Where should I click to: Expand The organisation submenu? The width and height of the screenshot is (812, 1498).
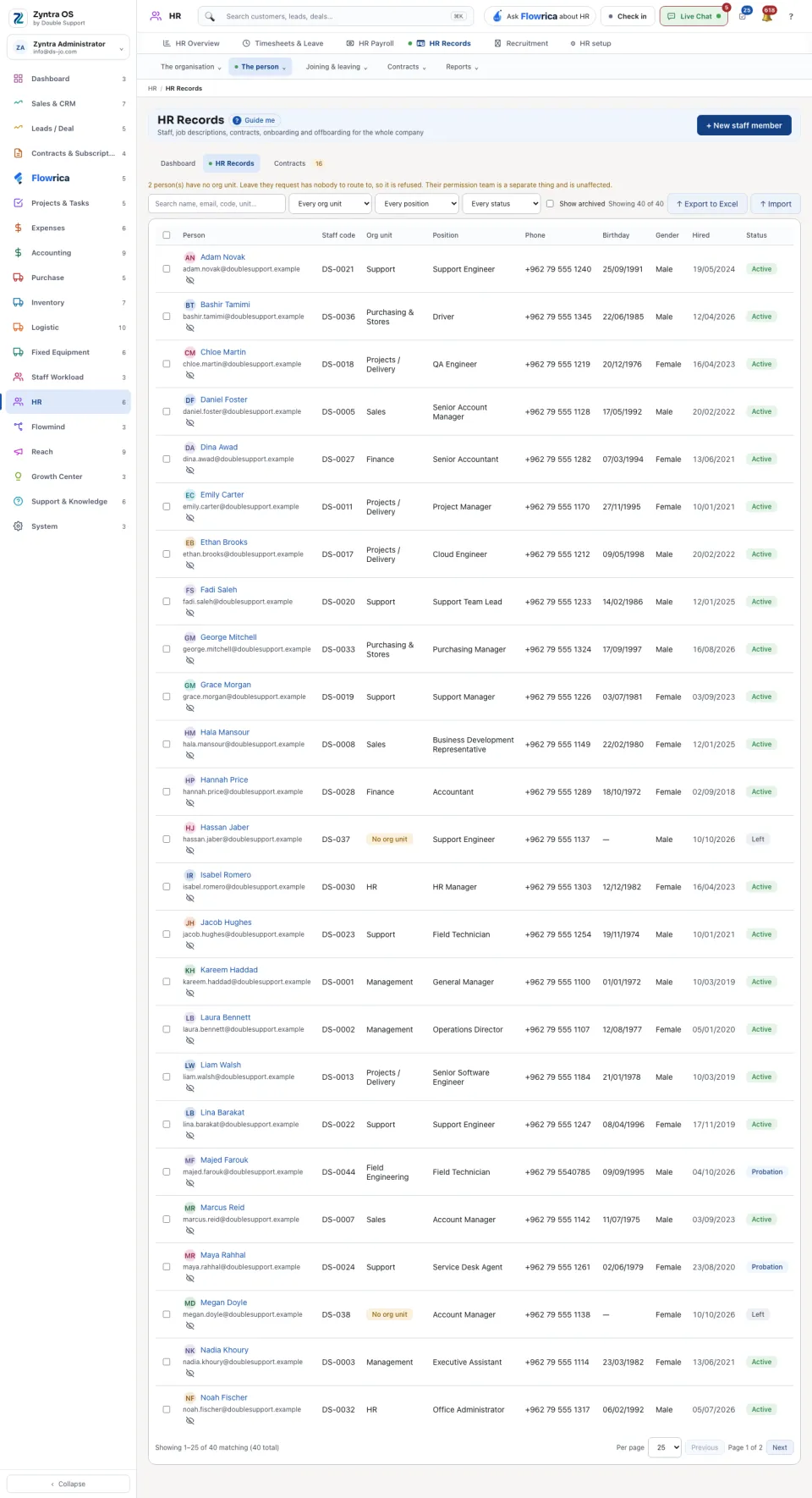191,67
